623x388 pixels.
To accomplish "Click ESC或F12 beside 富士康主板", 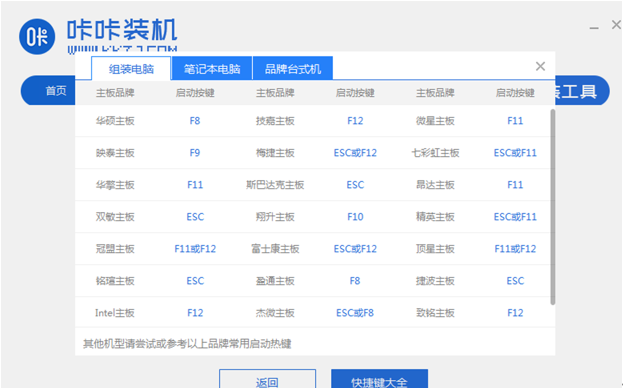I will pyautogui.click(x=355, y=249).
